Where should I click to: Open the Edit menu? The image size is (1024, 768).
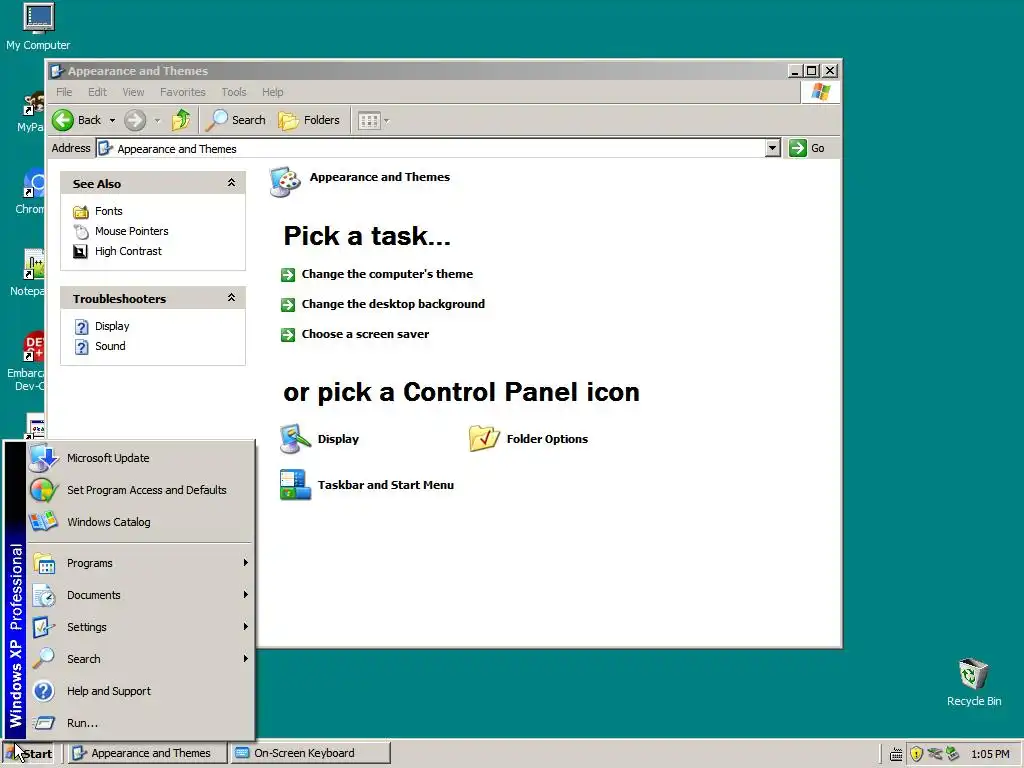pos(97,92)
